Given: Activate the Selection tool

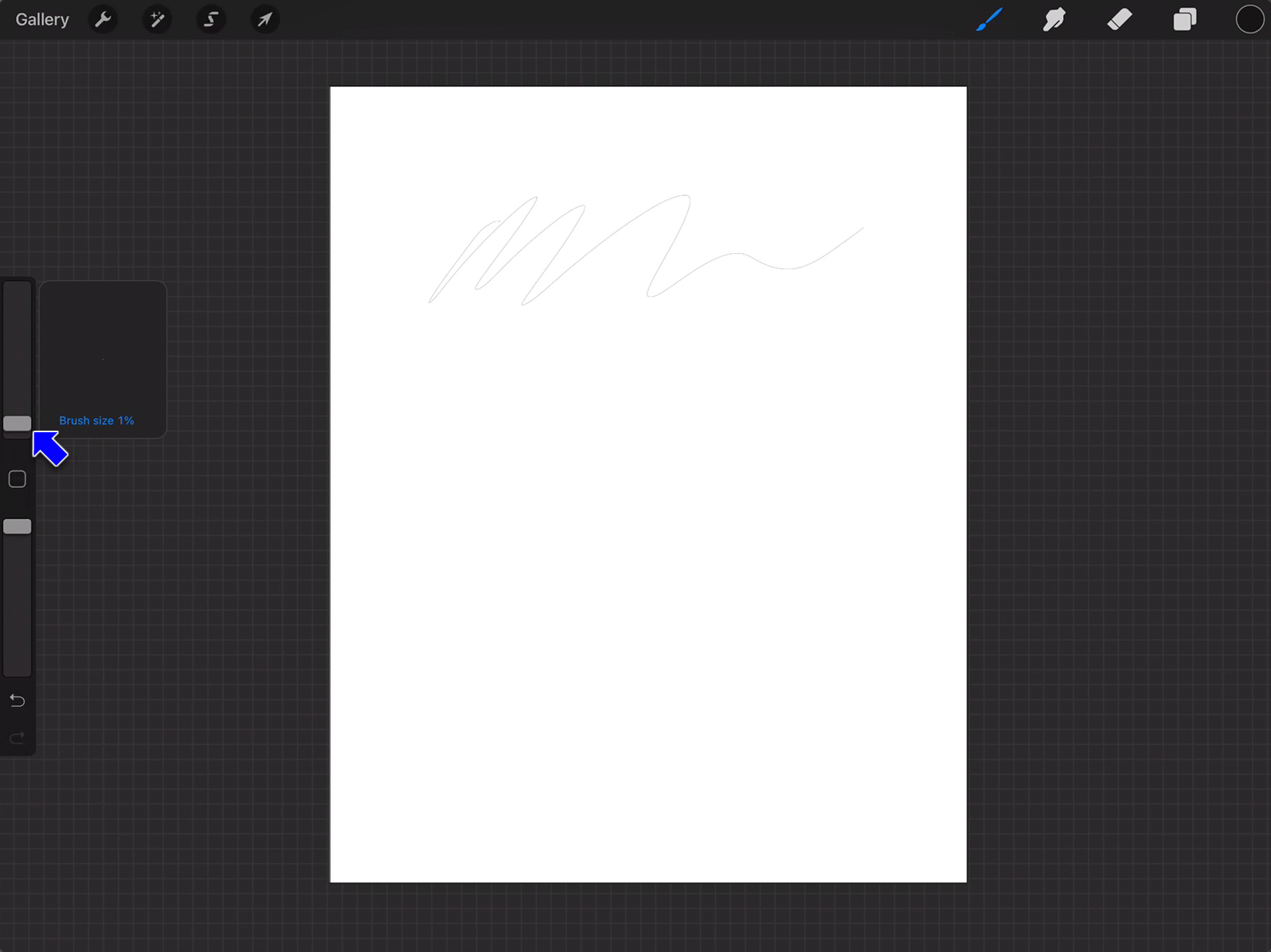Looking at the screenshot, I should click(211, 19).
